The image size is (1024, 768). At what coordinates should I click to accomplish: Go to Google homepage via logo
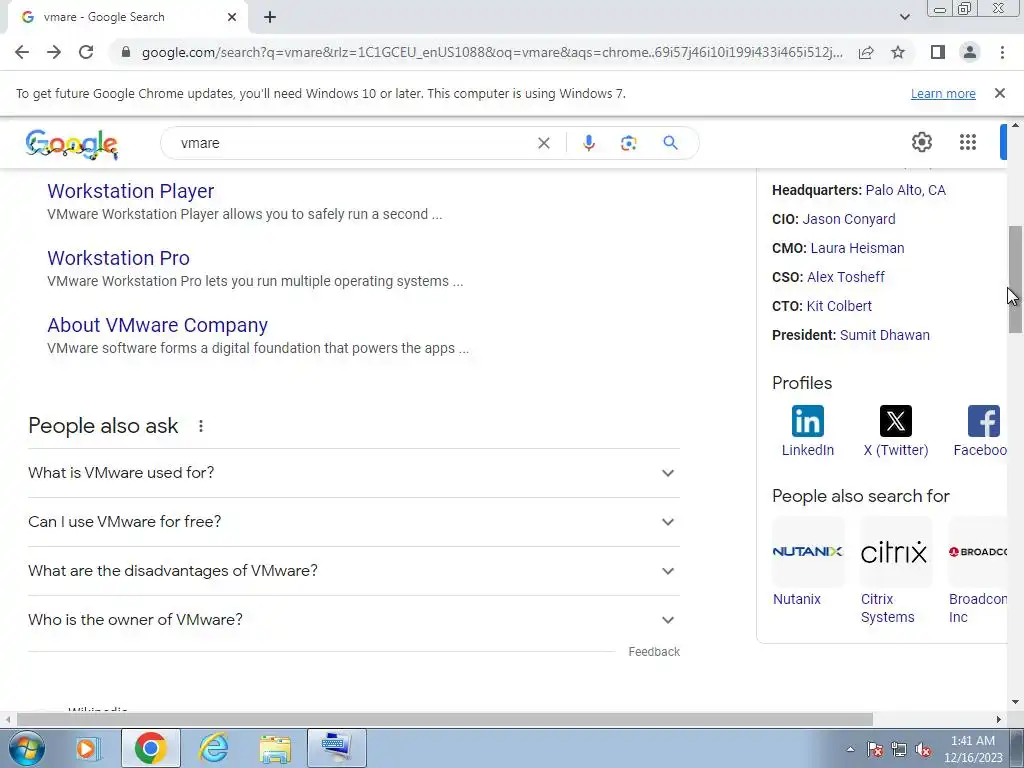(72, 144)
